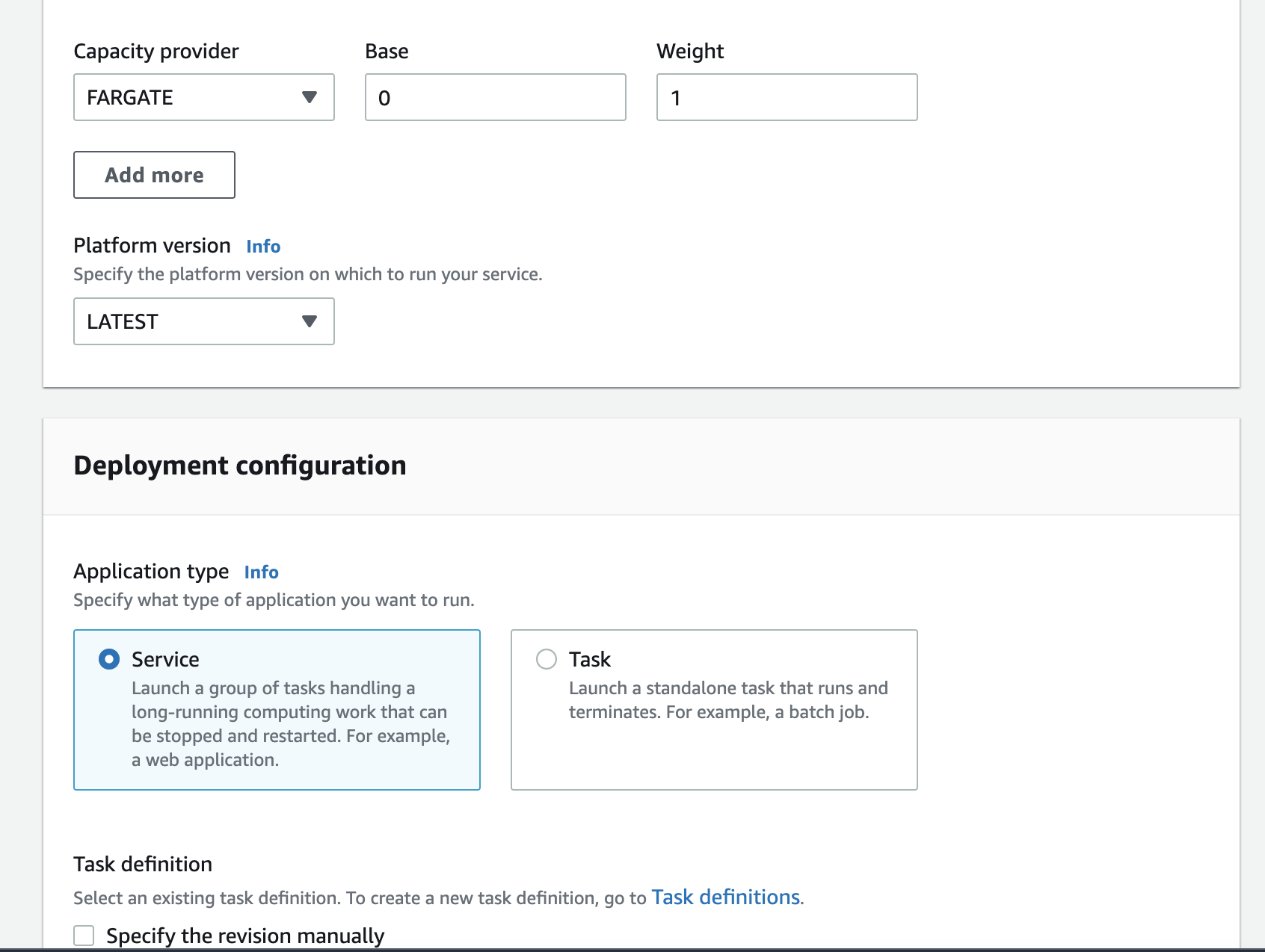This screenshot has width=1265, height=952.
Task: Select the Task application type radio button
Action: click(x=547, y=659)
